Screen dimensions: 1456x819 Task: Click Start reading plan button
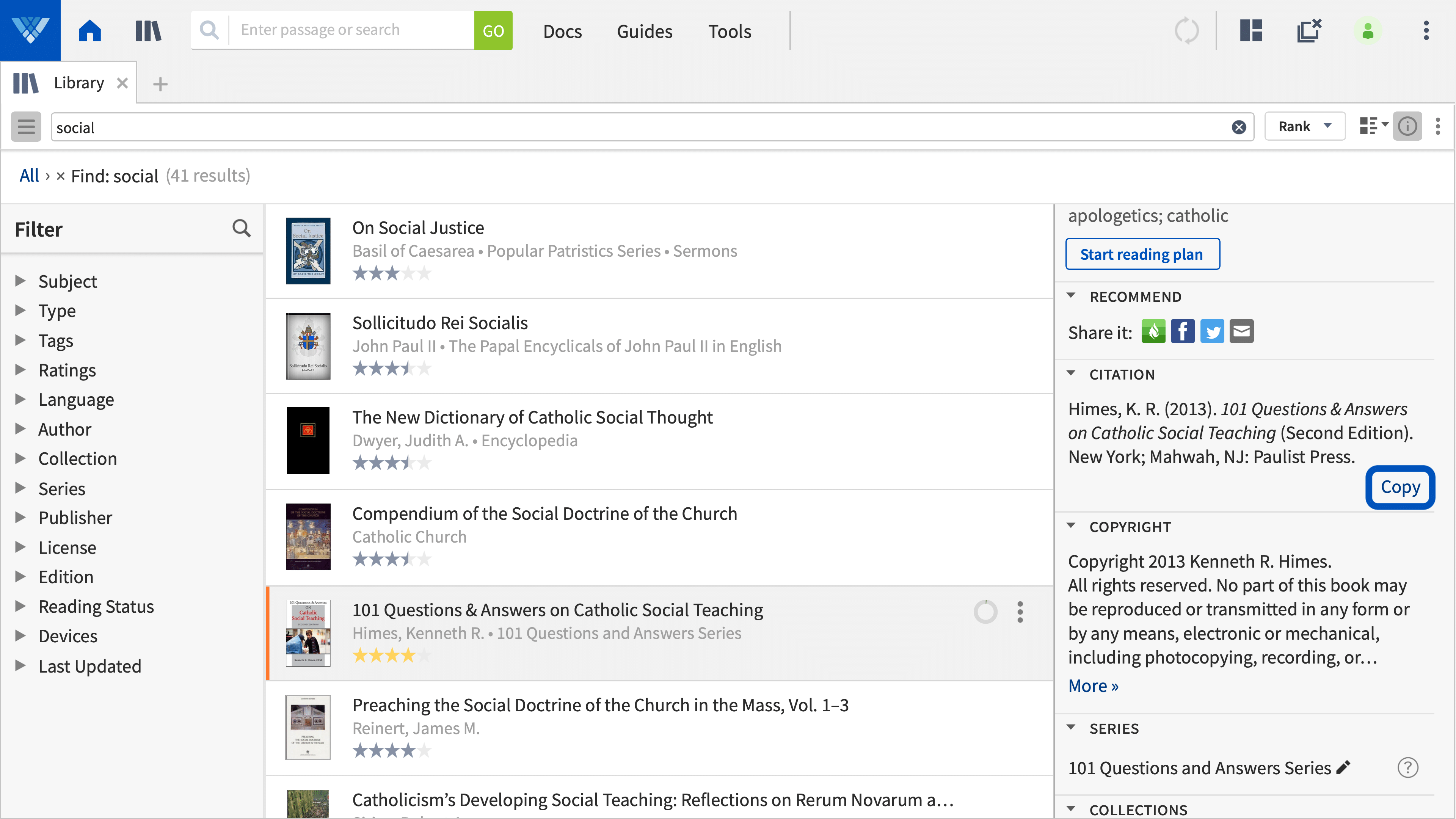click(1142, 254)
